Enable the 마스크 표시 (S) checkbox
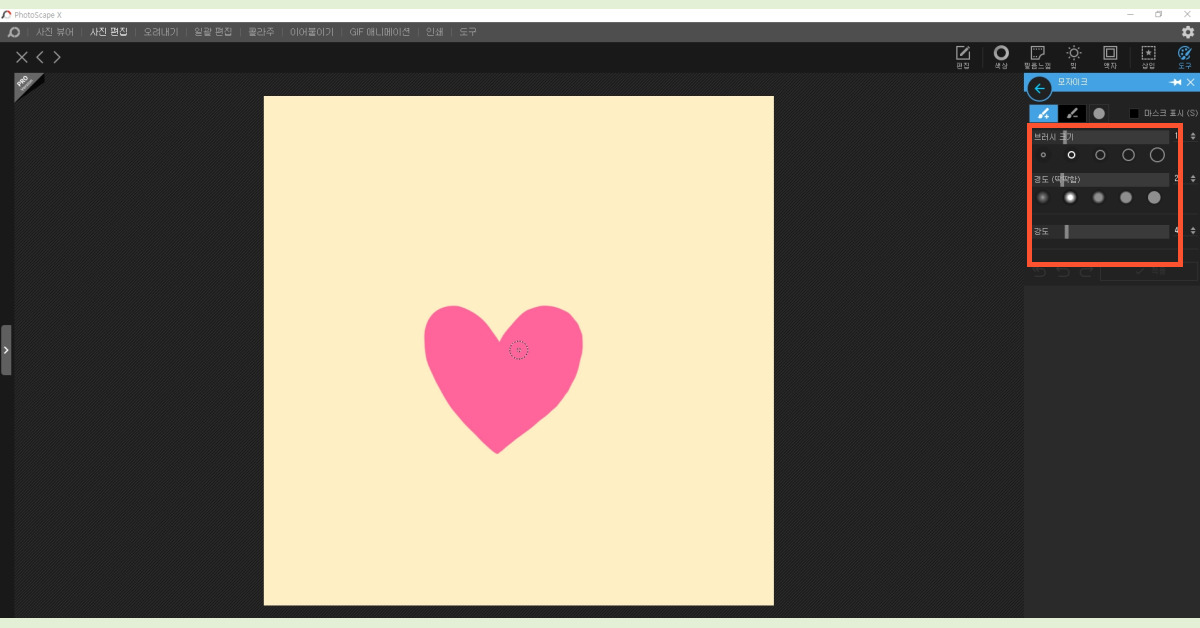The image size is (1200, 628). [x=1134, y=113]
